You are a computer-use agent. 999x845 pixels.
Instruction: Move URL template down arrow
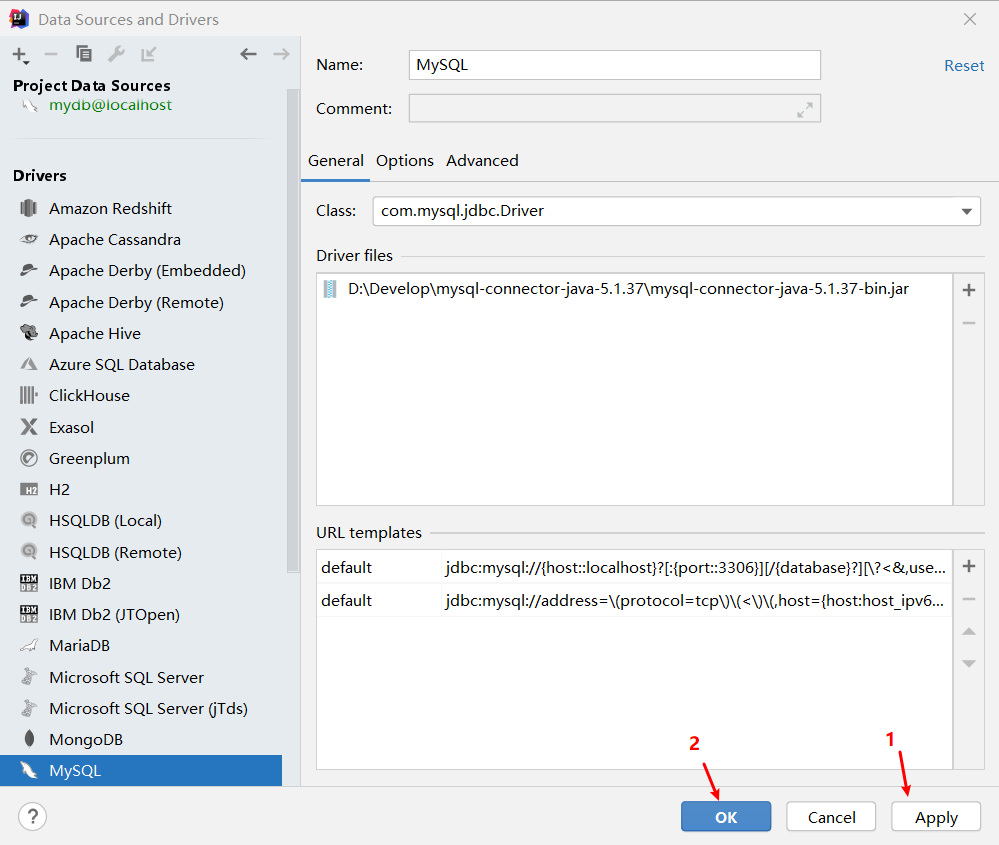968,663
